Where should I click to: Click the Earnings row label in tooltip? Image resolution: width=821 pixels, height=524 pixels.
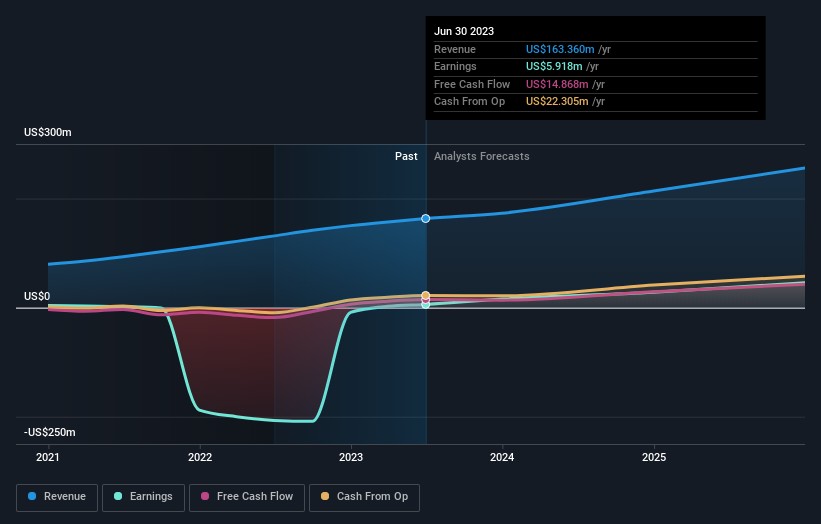455,66
